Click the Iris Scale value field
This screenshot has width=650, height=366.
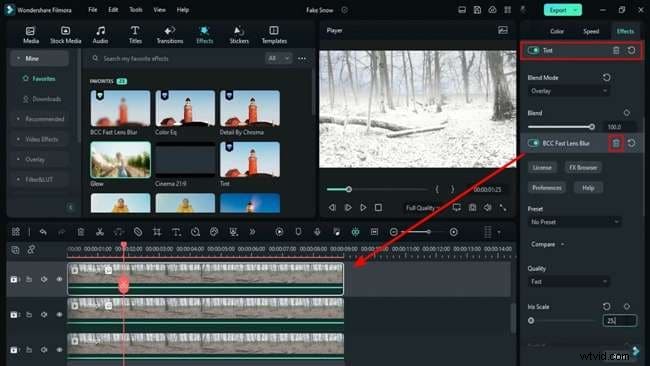click(620, 320)
